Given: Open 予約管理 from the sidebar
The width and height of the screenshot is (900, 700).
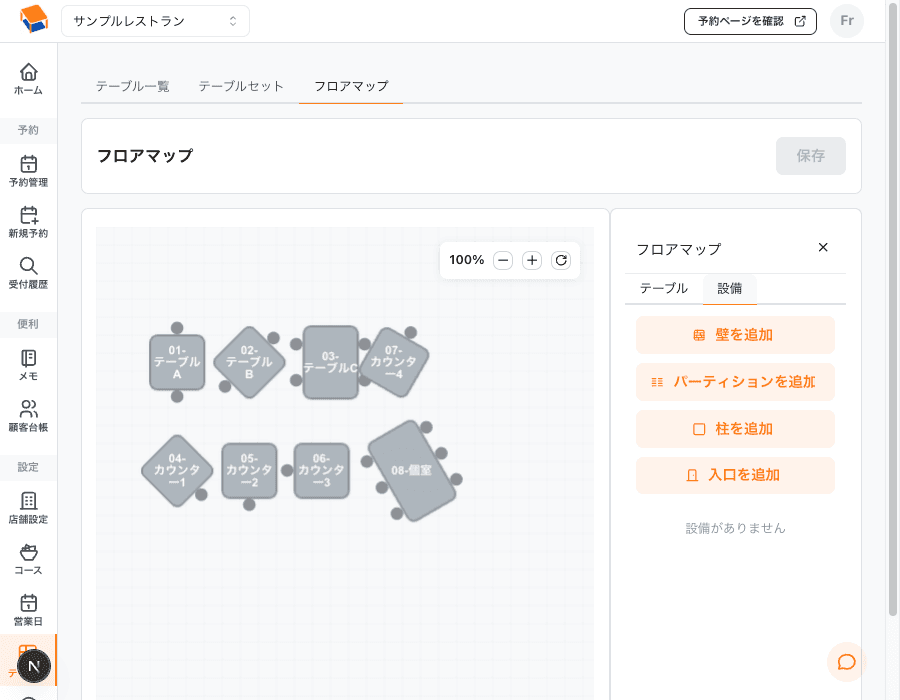Looking at the screenshot, I should click(x=28, y=168).
